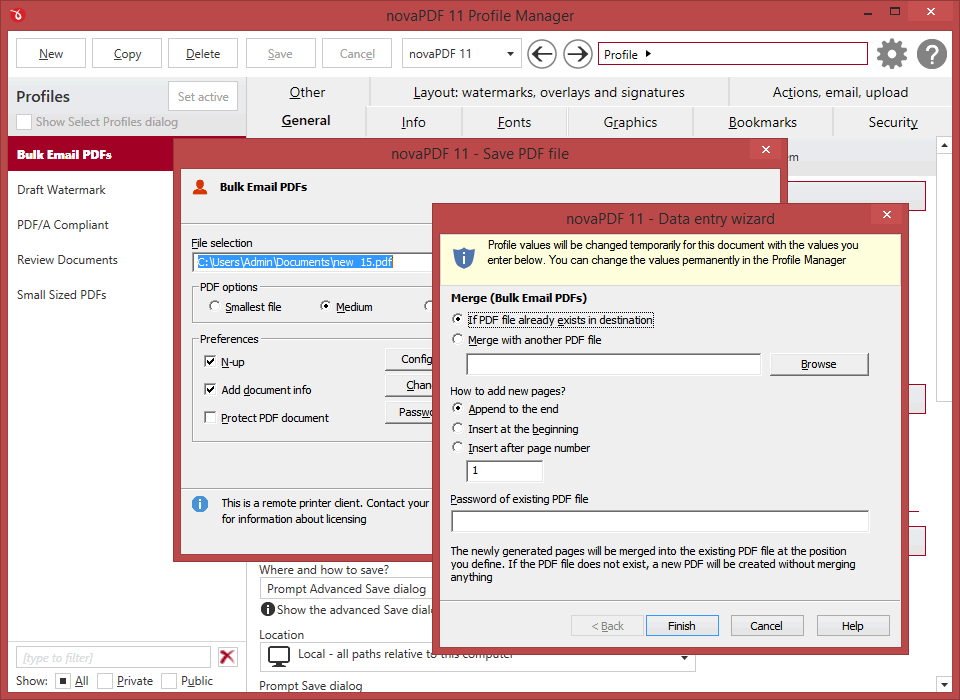Viewport: 960px width, 700px height.
Task: Select the Draft Watermark profile
Action: tap(91, 190)
